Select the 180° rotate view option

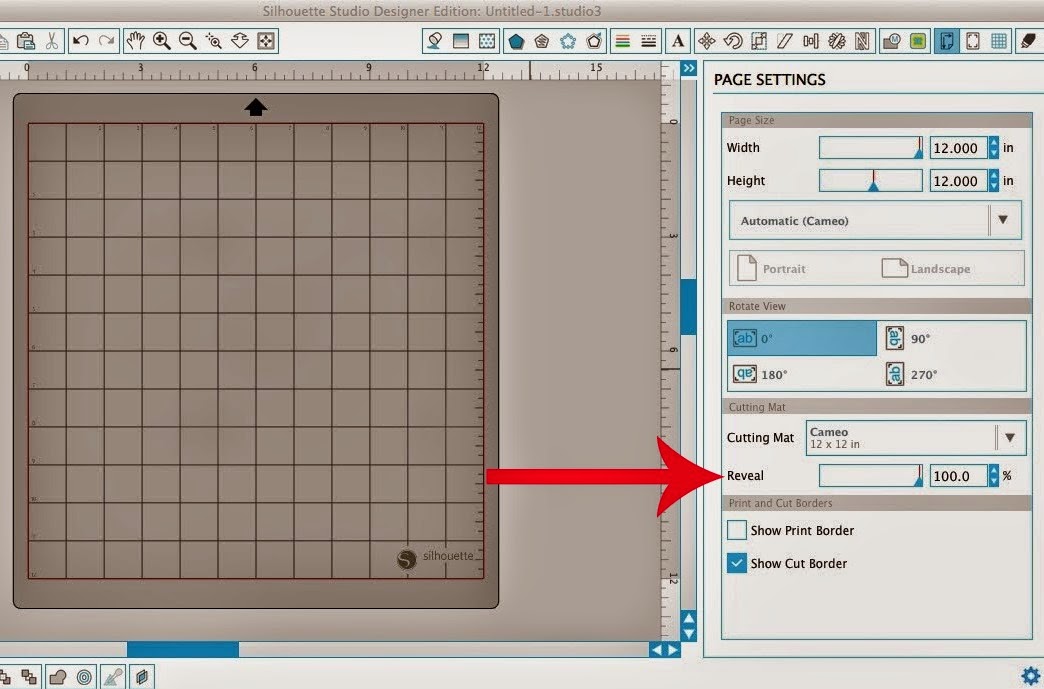click(802, 374)
